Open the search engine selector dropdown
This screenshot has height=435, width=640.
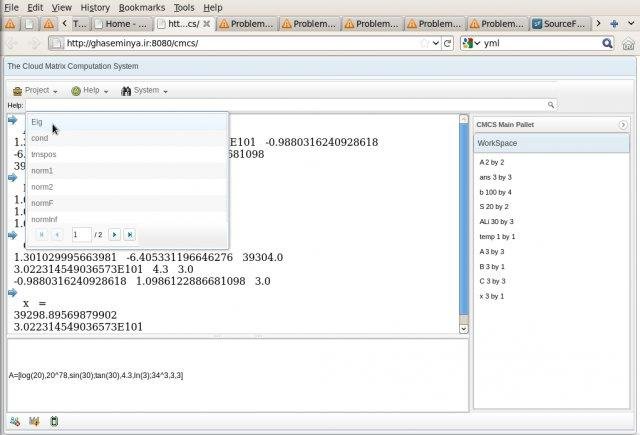(471, 43)
